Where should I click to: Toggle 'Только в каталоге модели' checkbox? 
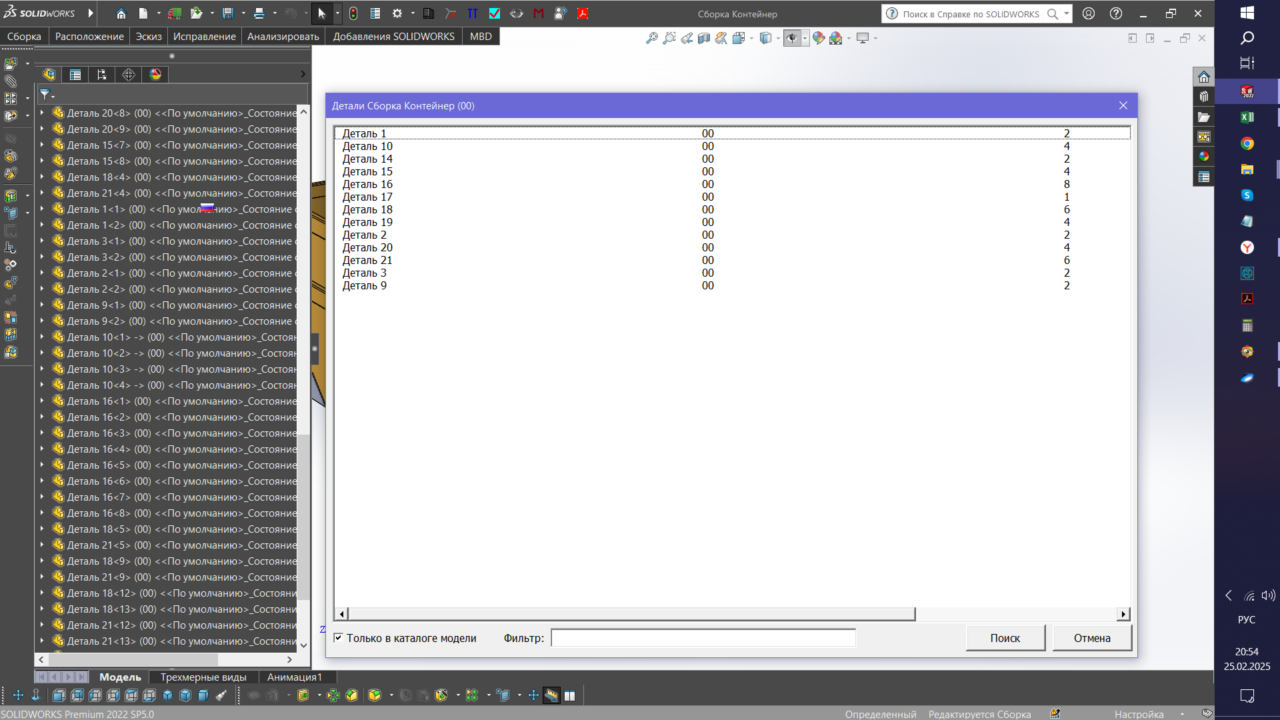click(339, 638)
